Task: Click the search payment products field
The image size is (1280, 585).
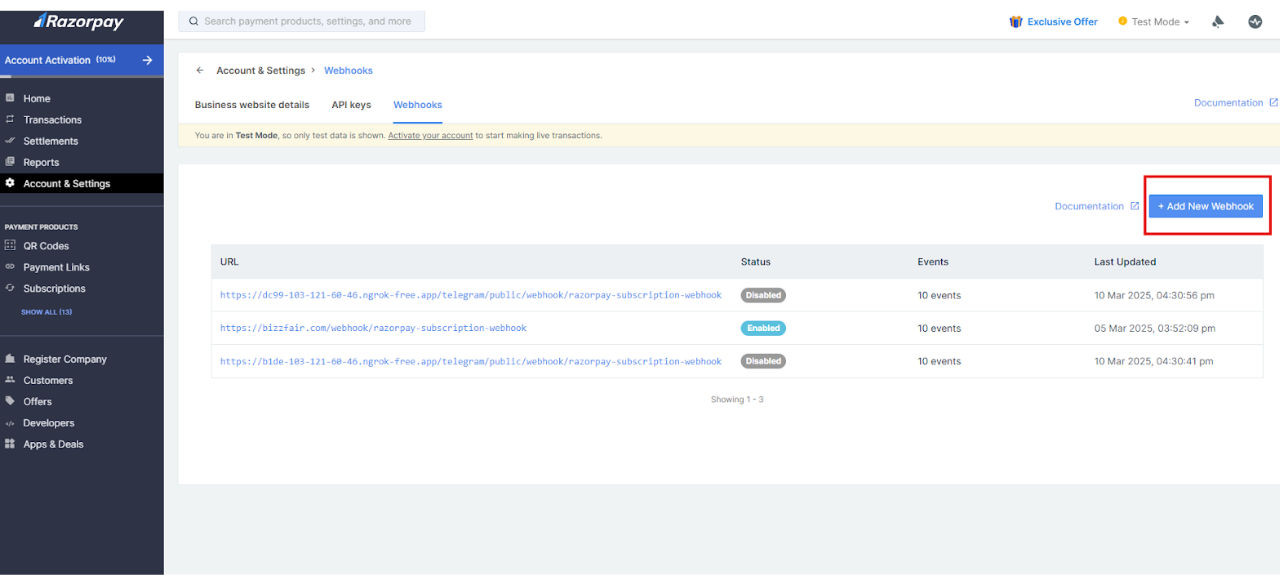Action: pos(301,21)
